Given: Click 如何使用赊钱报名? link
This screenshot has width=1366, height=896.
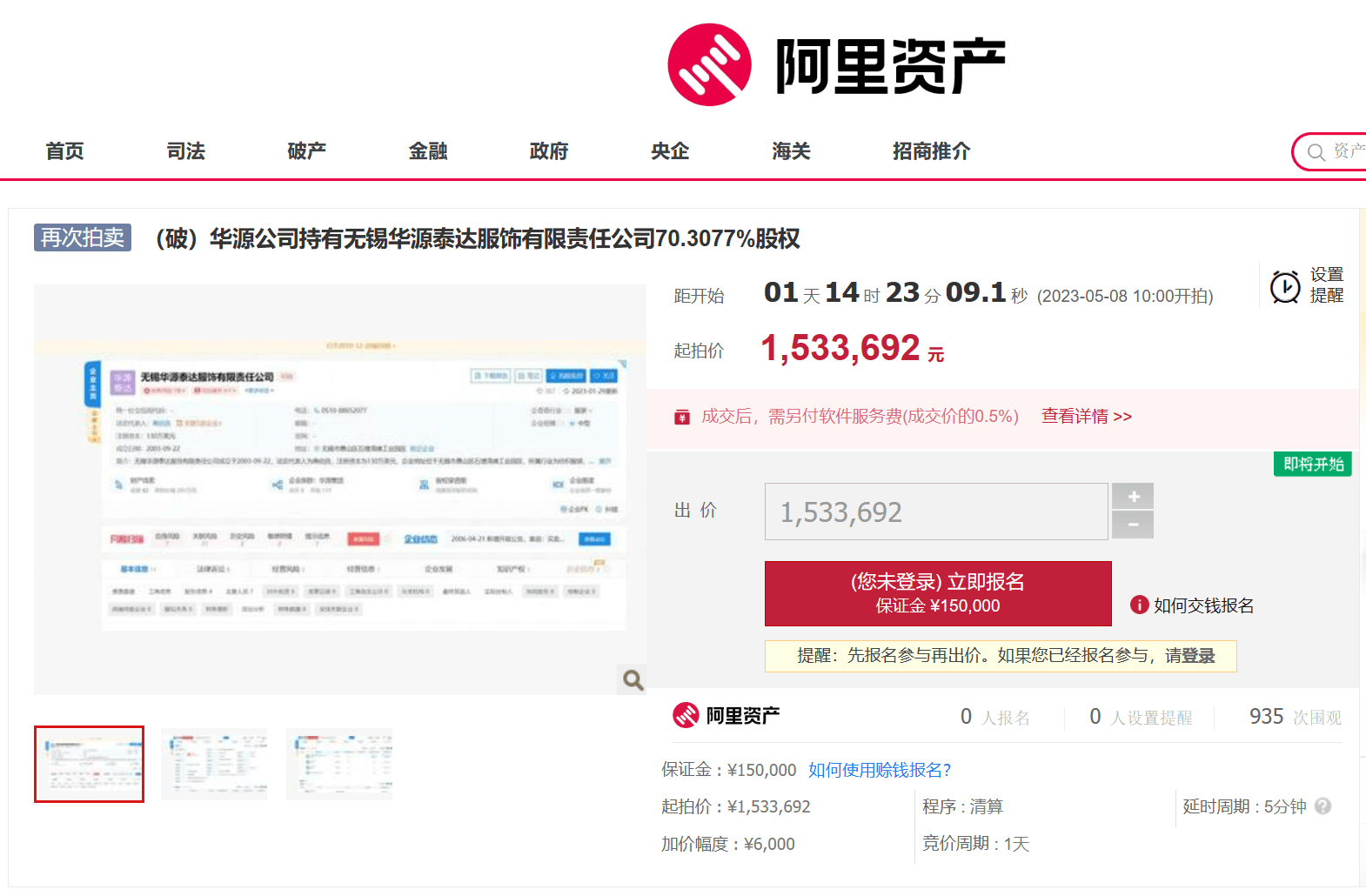Looking at the screenshot, I should (880, 770).
